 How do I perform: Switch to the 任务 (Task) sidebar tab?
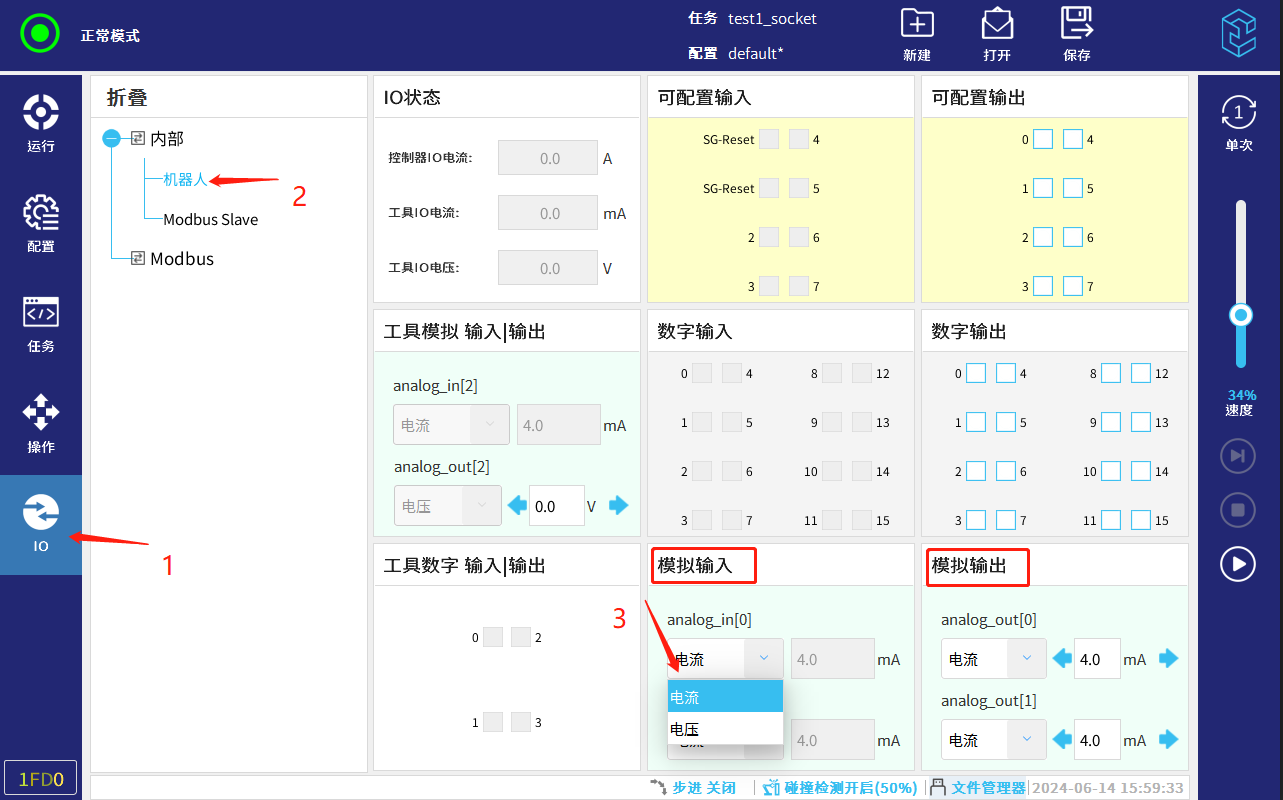[x=41, y=324]
